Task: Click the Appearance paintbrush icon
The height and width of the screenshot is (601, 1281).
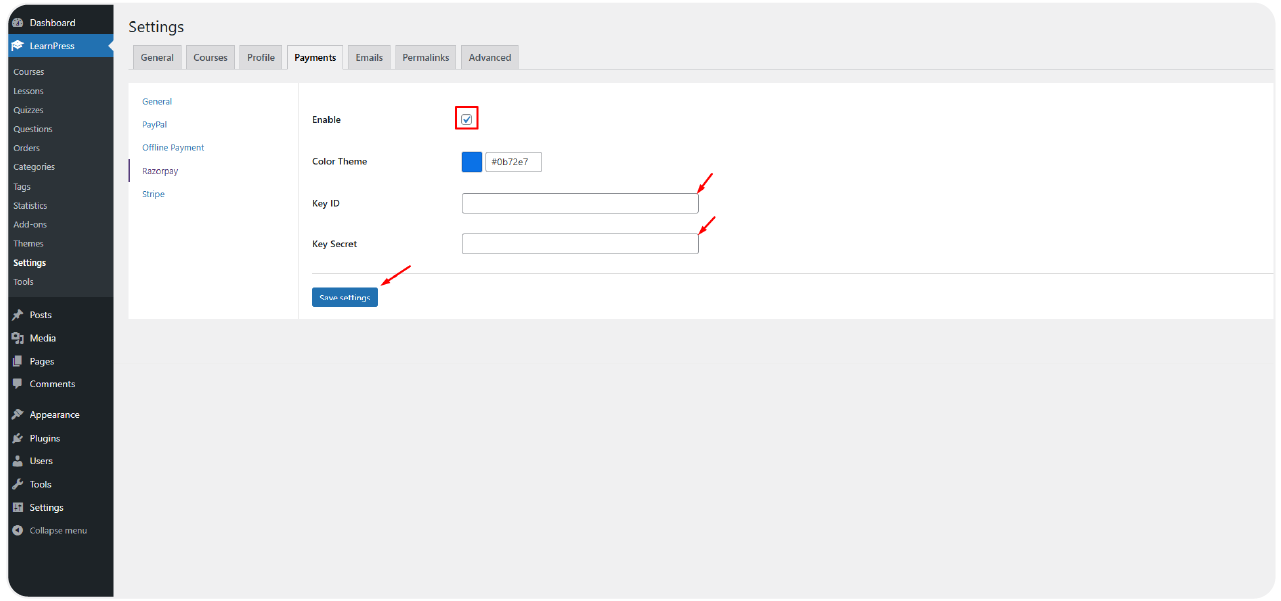Action: coord(18,415)
